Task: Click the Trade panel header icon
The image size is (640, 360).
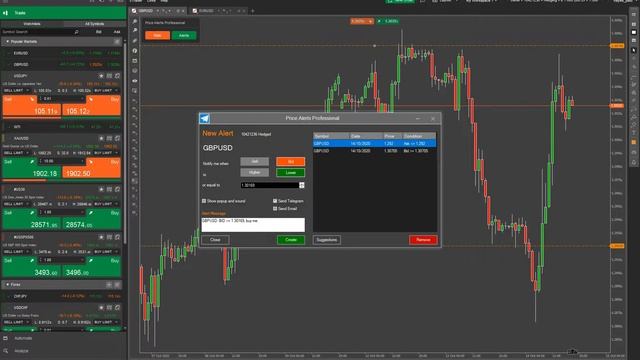Action: 5,13
